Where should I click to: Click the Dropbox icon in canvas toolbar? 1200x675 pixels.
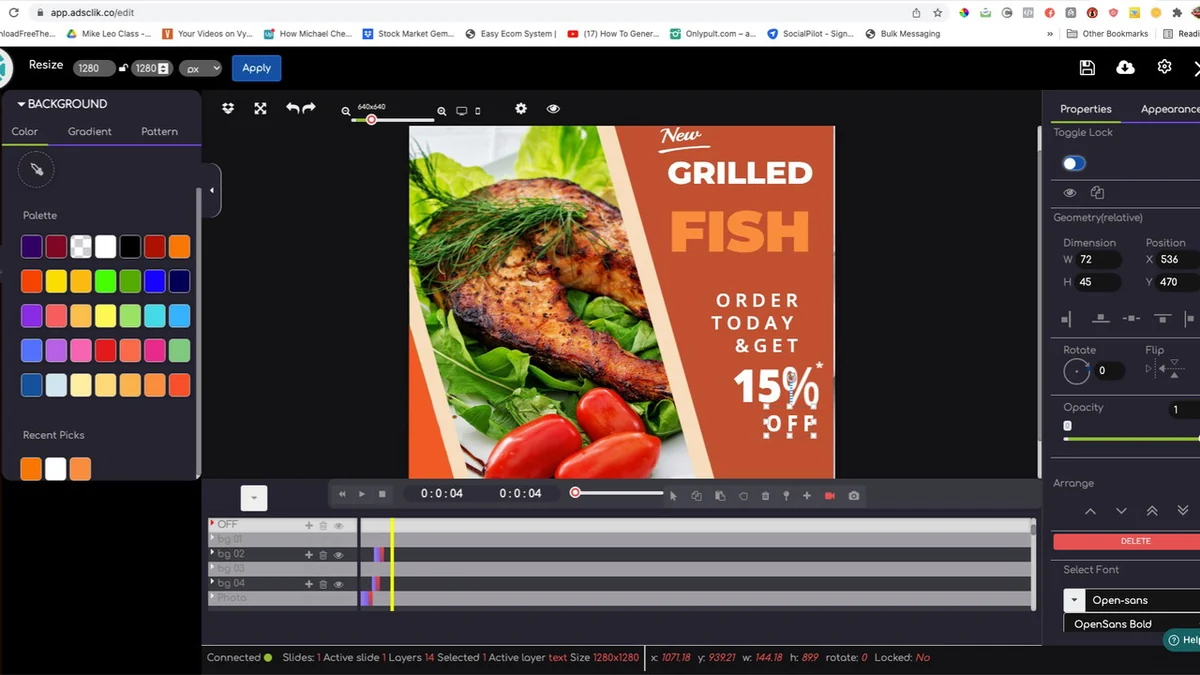228,108
